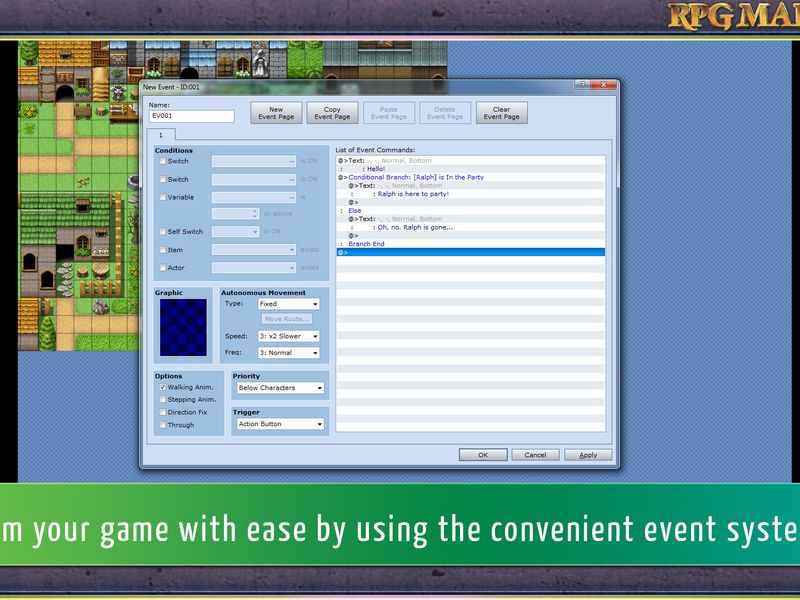Screen dimensions: 800x600
Task: Open the Trigger dropdown showing Action Button
Action: (x=280, y=424)
